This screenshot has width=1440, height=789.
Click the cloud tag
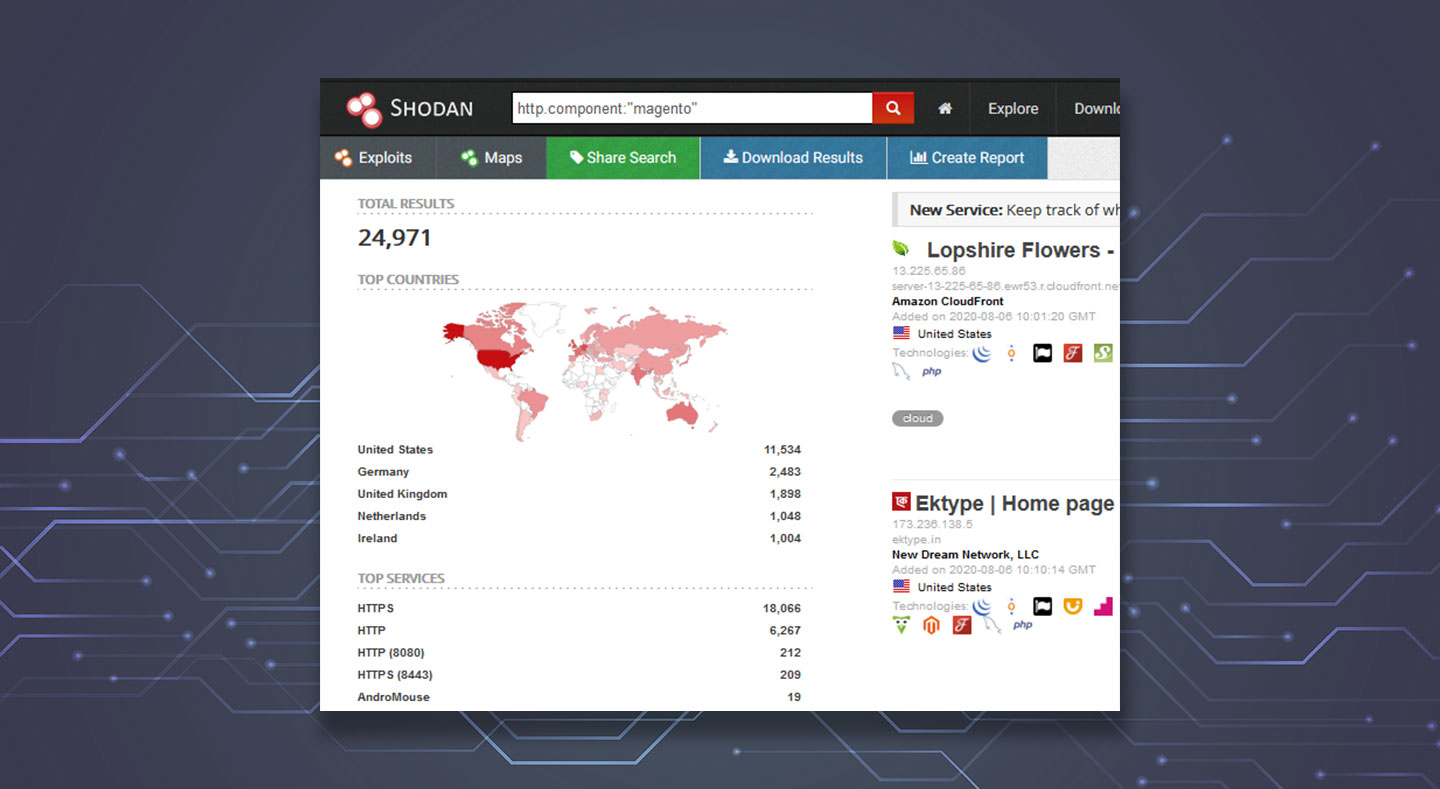(917, 418)
